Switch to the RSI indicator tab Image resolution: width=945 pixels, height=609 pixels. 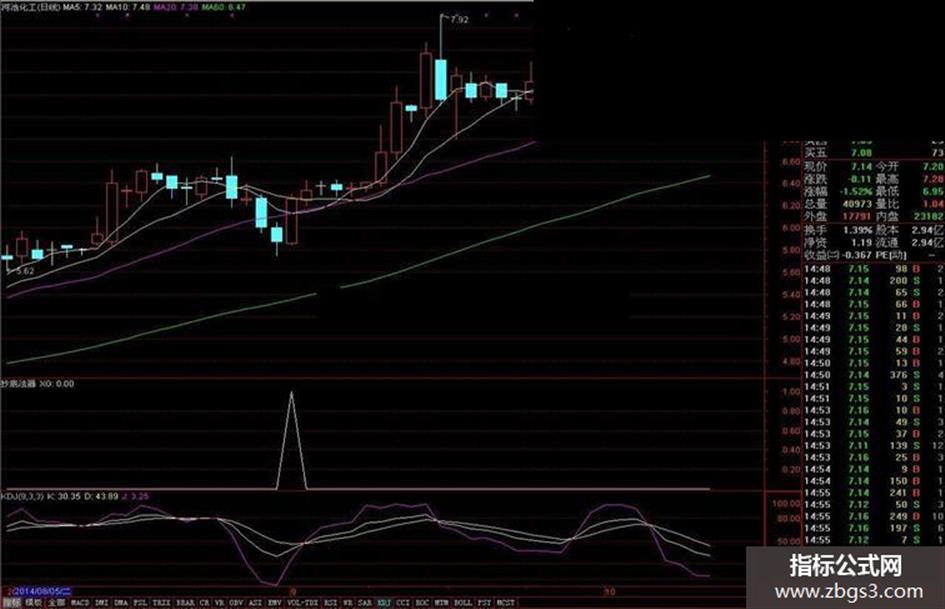tap(330, 602)
